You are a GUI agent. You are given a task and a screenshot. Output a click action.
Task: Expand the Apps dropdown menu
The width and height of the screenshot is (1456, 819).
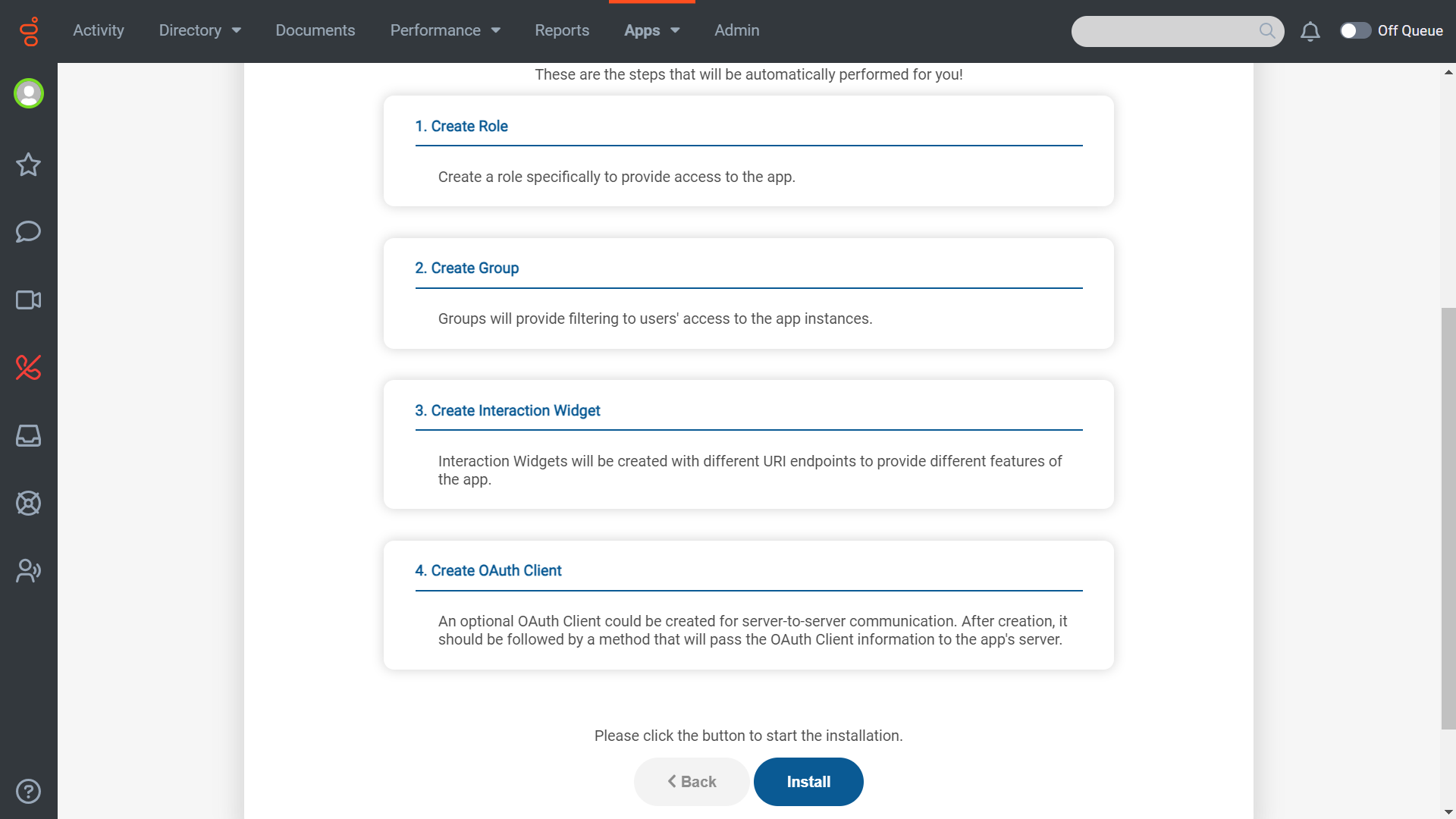tap(652, 30)
